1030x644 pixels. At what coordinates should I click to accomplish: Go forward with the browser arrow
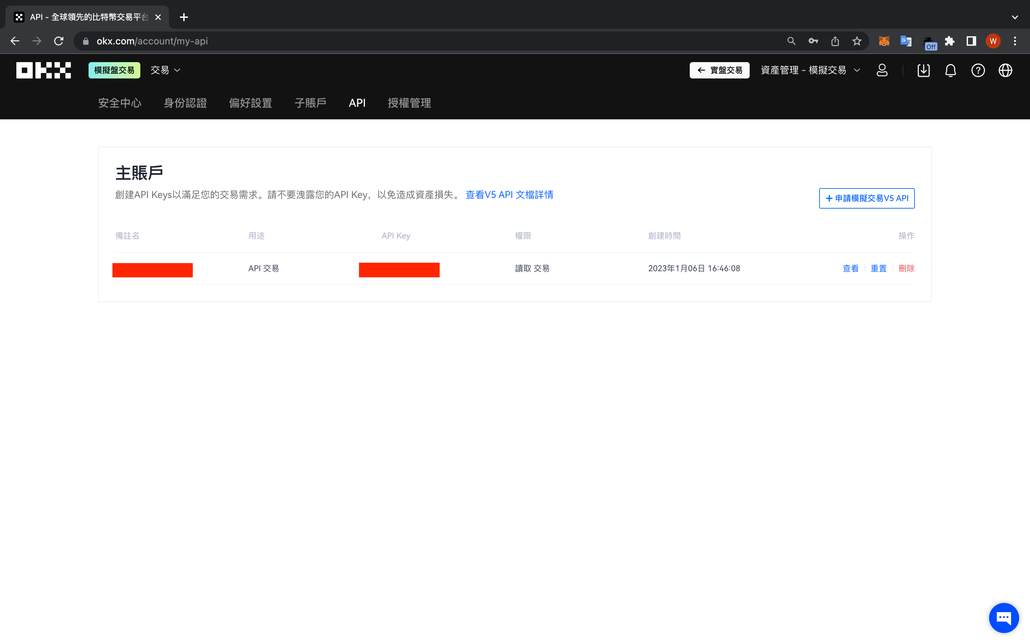[x=37, y=41]
